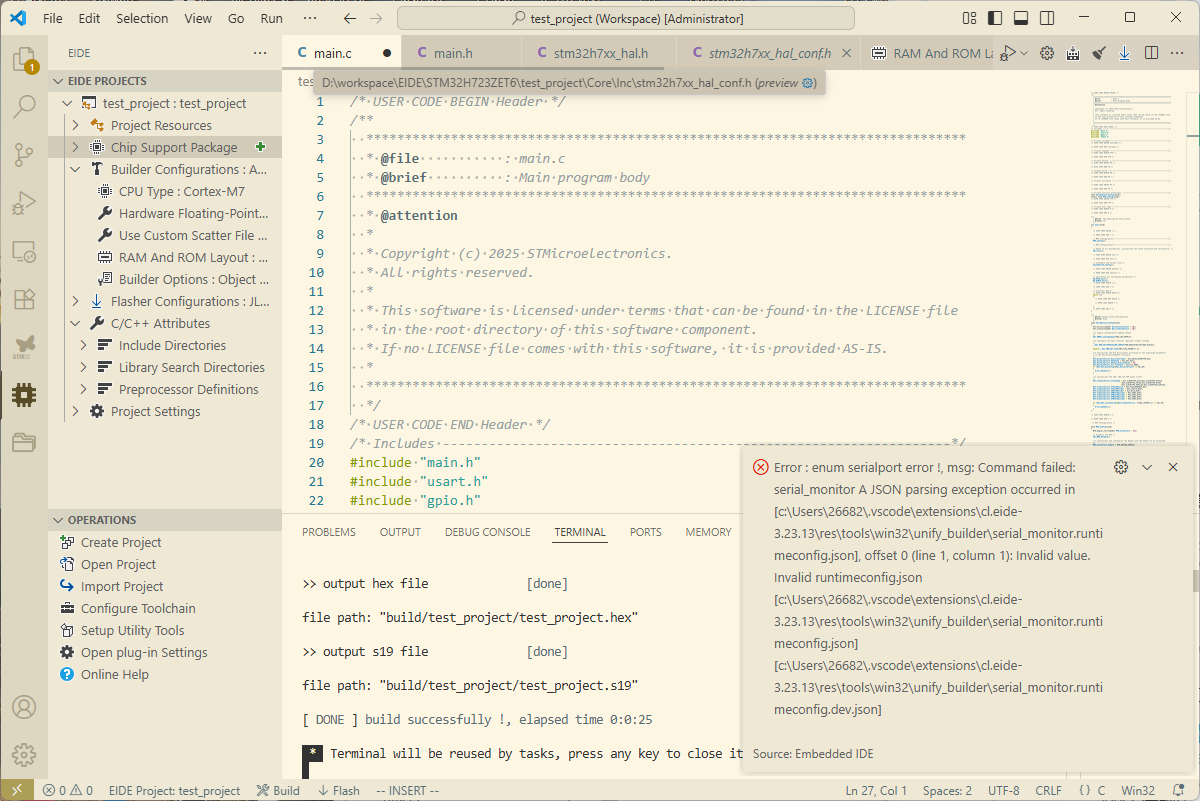This screenshot has width=1200, height=801.
Task: Click the green plus on Chip Support Package
Action: pyautogui.click(x=261, y=147)
